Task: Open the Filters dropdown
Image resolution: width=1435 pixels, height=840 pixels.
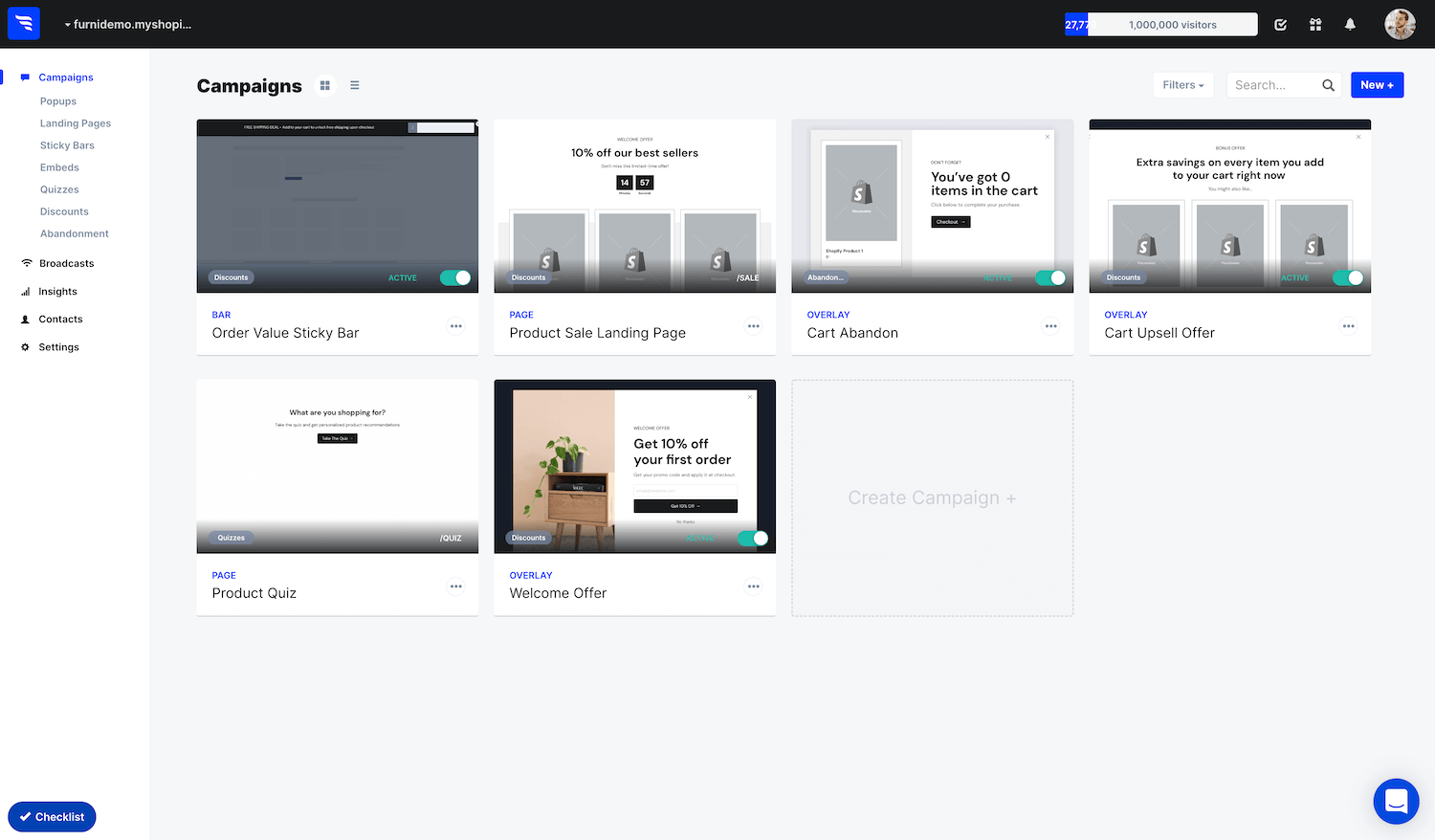Action: [x=1182, y=84]
